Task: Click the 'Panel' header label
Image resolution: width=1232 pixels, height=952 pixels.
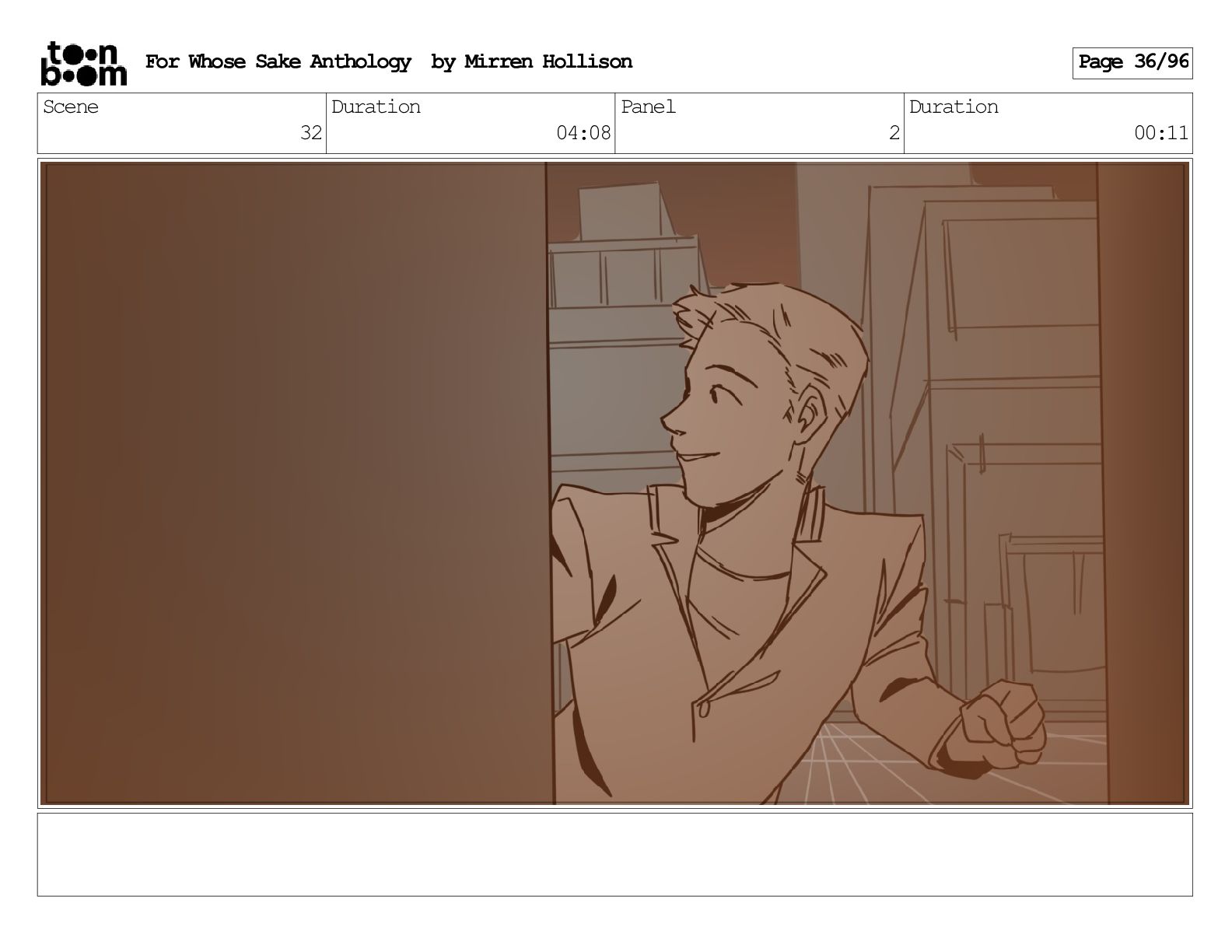Action: point(648,107)
